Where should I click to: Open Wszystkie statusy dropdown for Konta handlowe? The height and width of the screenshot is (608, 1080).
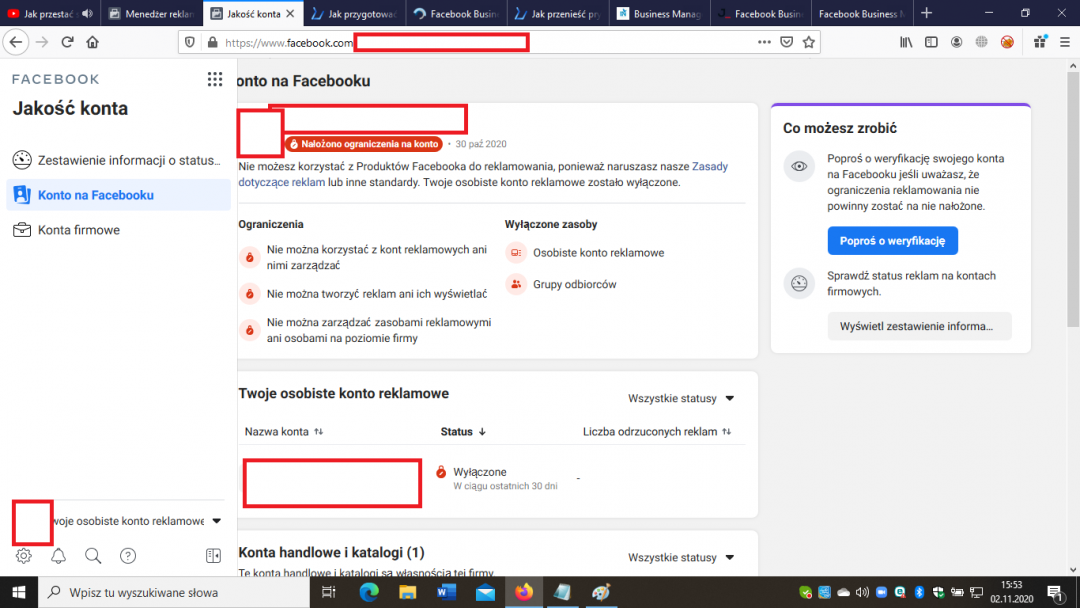pyautogui.click(x=681, y=558)
